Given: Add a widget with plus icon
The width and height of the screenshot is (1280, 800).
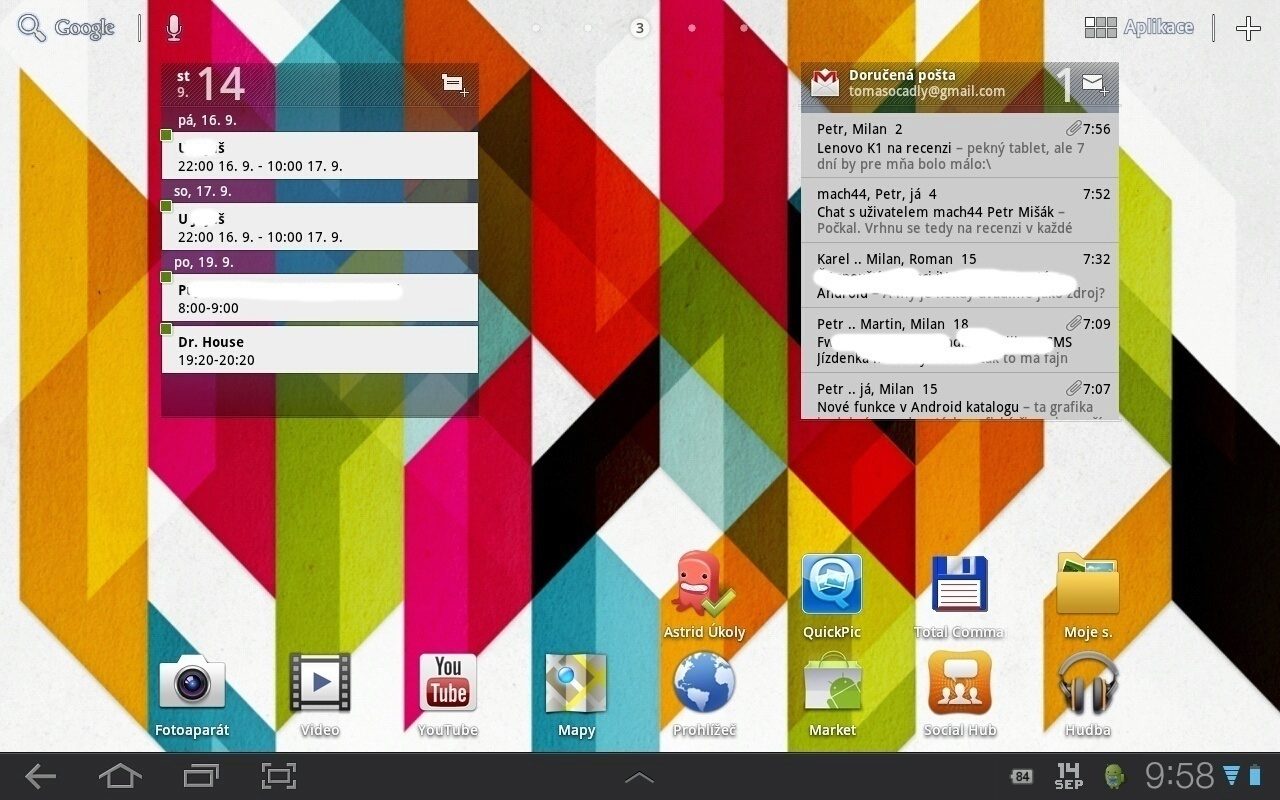Looking at the screenshot, I should click(1248, 28).
